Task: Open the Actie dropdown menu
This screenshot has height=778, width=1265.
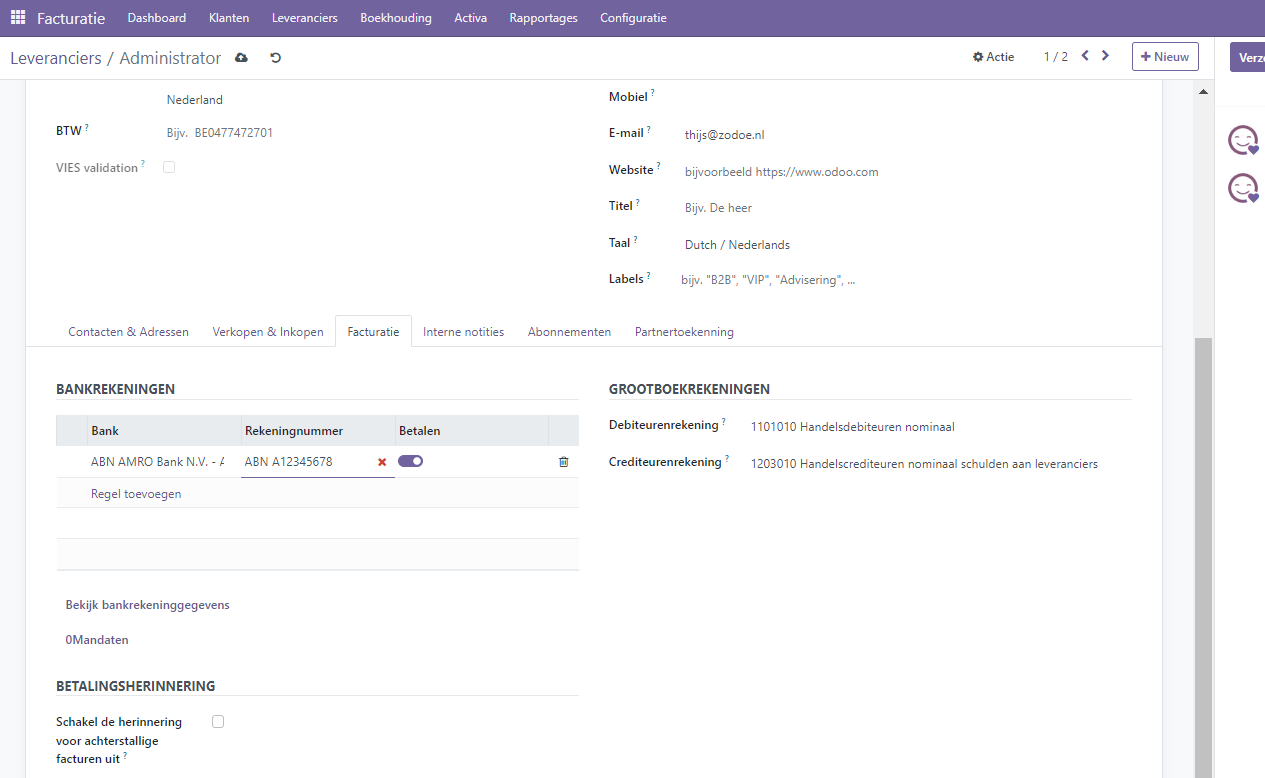Action: pos(993,57)
